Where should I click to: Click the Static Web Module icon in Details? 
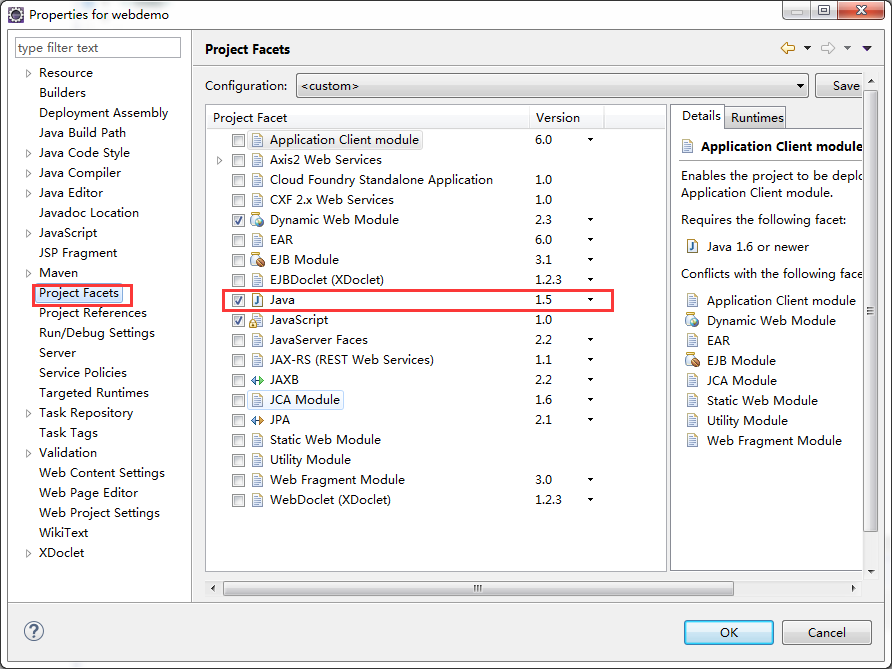(x=692, y=400)
